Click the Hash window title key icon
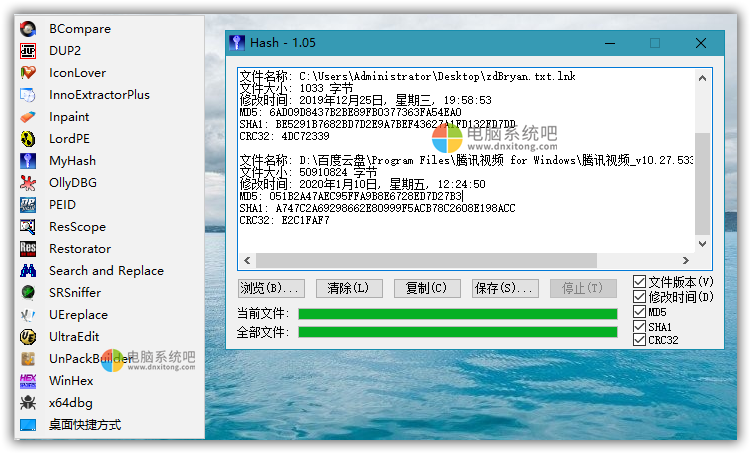 point(237,43)
